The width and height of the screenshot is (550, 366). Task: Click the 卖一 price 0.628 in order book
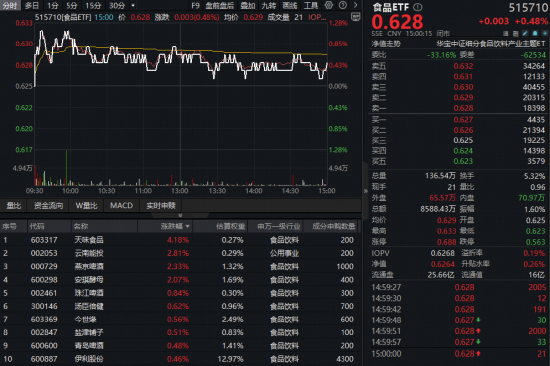[463, 108]
